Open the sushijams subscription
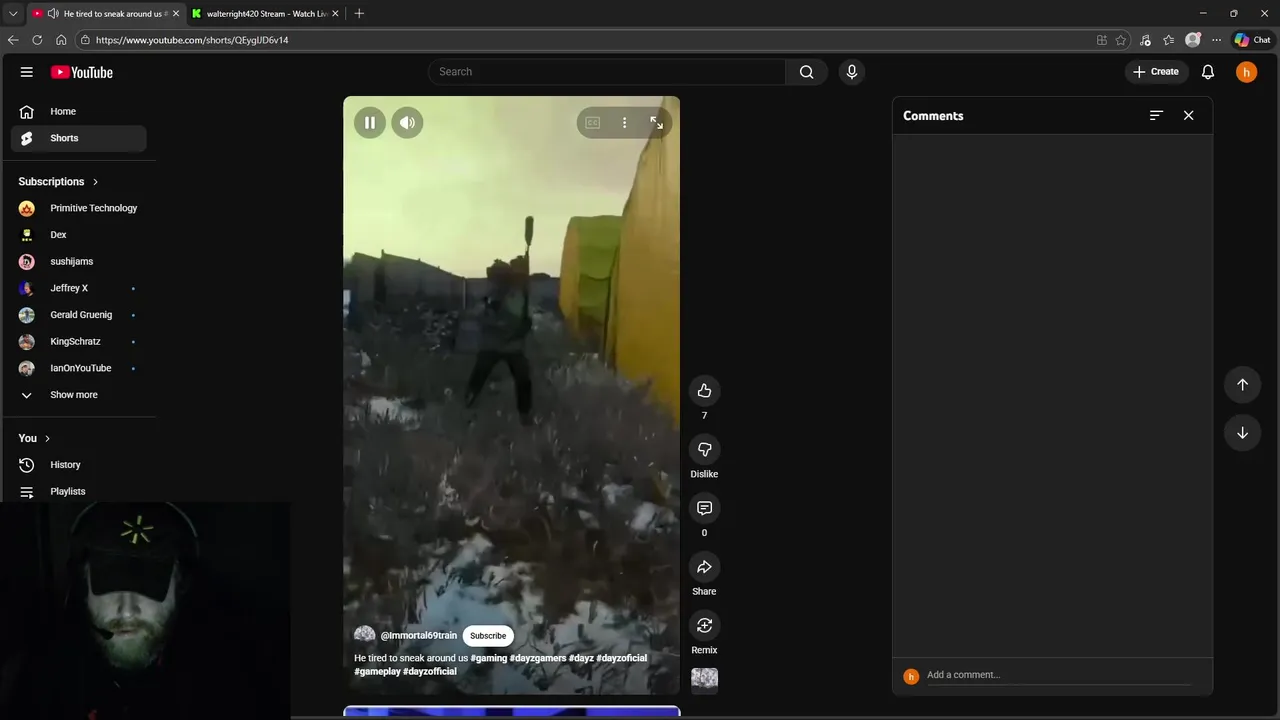This screenshot has height=720, width=1280. [x=78, y=262]
